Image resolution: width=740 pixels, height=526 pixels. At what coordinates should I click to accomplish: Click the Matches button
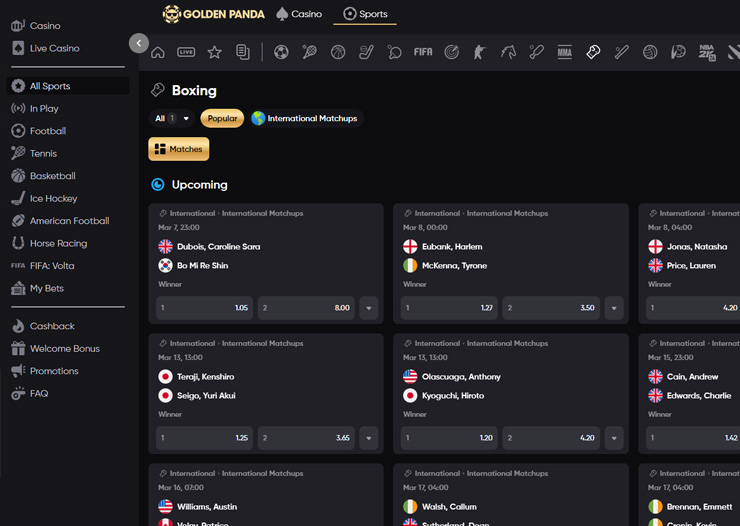pos(179,149)
